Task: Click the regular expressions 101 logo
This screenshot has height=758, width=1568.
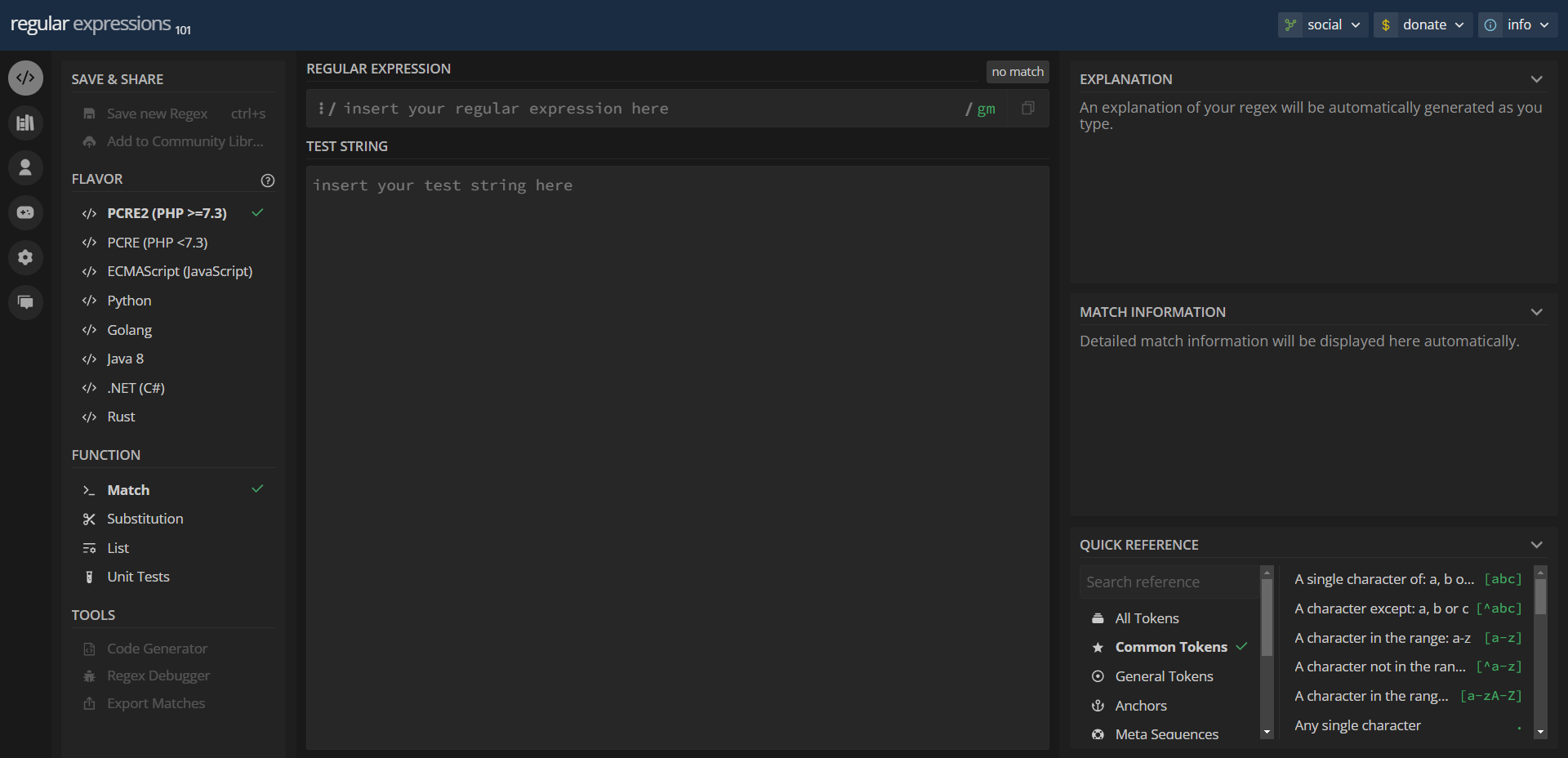Action: 100,25
